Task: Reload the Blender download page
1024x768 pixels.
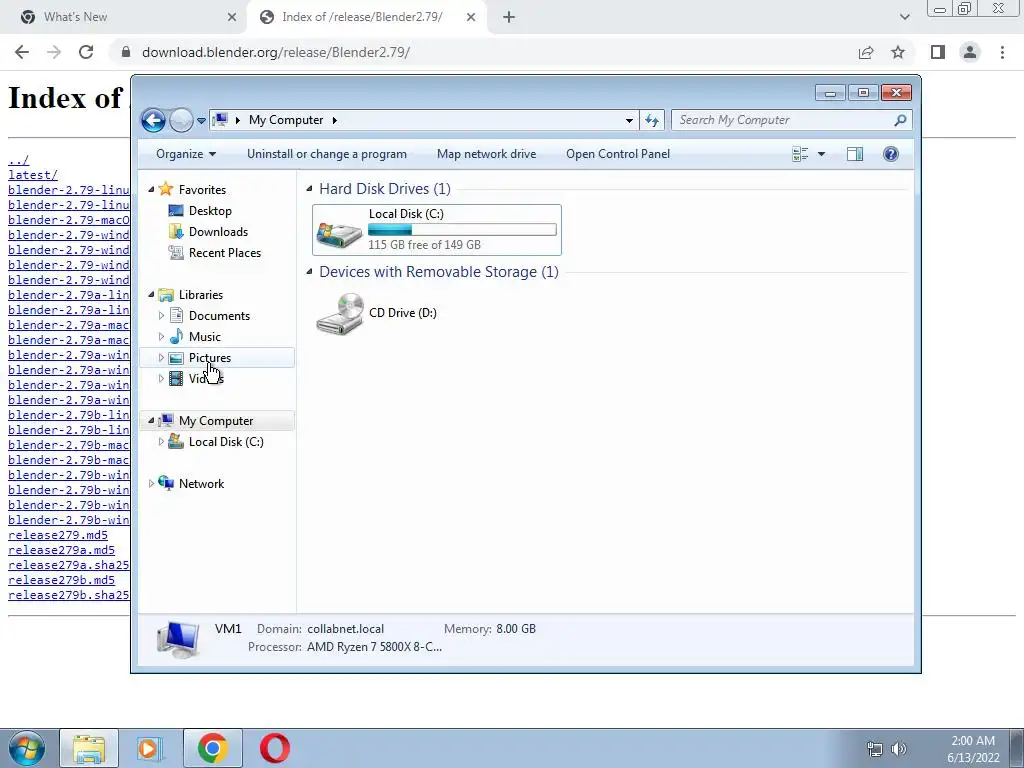Action: coord(86,52)
